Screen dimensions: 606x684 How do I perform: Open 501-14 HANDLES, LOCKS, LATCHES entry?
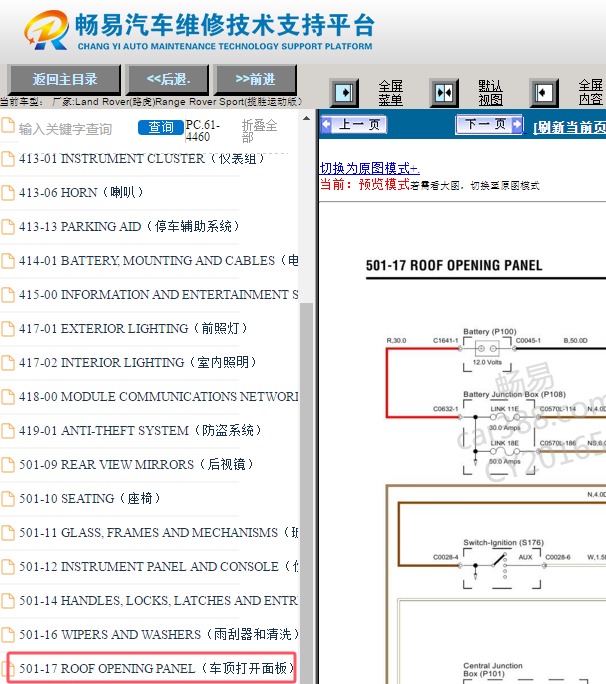click(x=158, y=601)
